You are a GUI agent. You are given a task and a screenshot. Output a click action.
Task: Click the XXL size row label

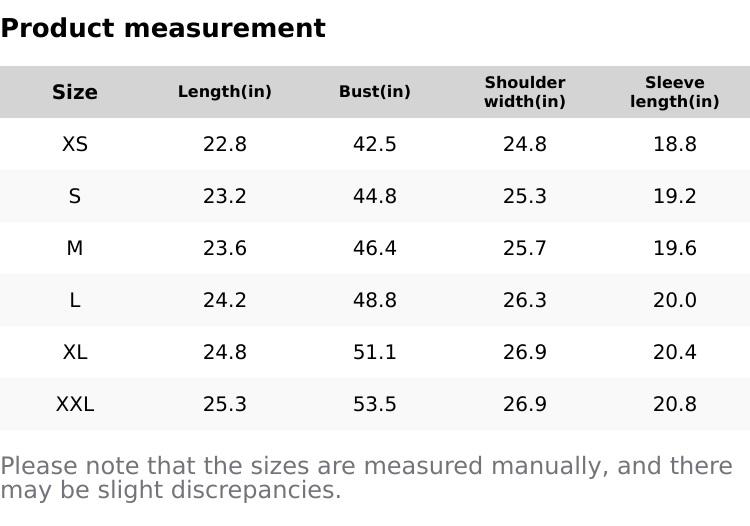click(x=75, y=404)
